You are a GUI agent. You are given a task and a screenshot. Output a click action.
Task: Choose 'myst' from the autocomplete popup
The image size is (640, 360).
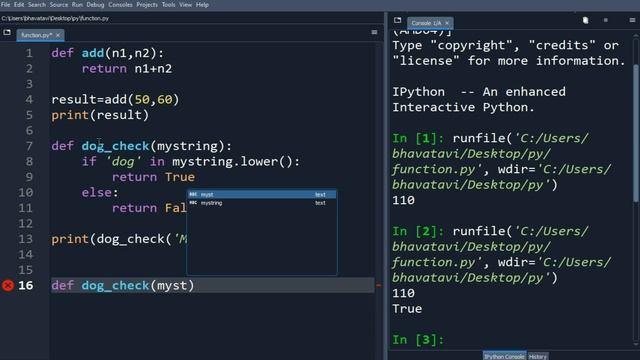pos(262,195)
